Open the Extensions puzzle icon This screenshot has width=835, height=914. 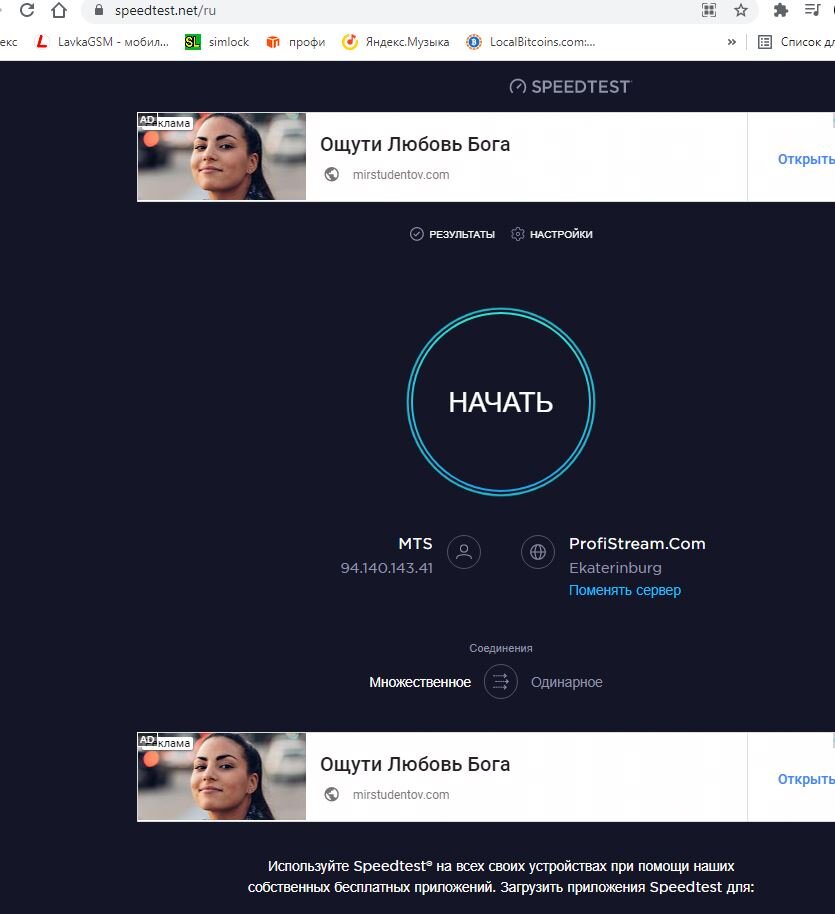point(781,10)
